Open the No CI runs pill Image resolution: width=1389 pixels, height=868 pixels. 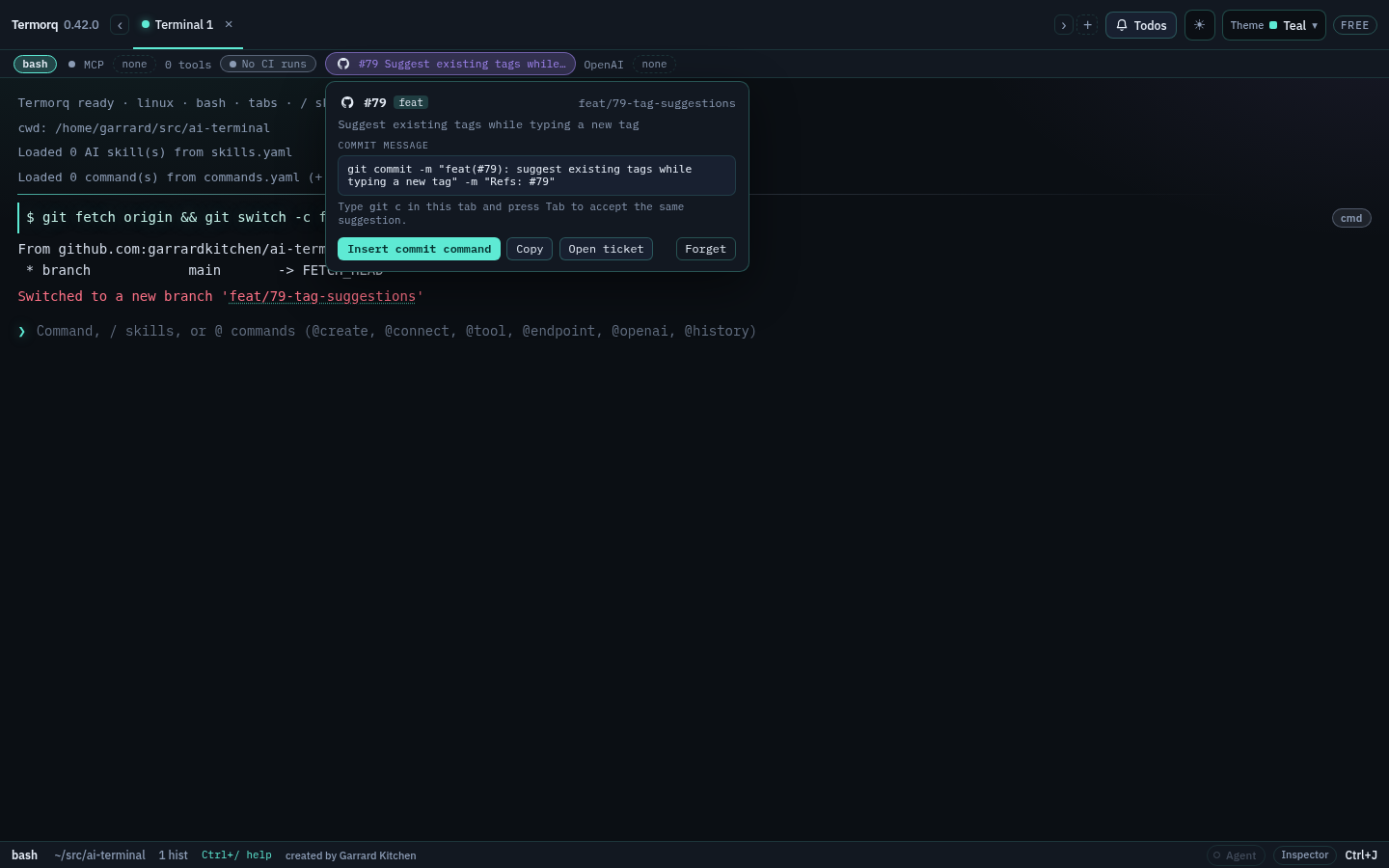[268, 64]
